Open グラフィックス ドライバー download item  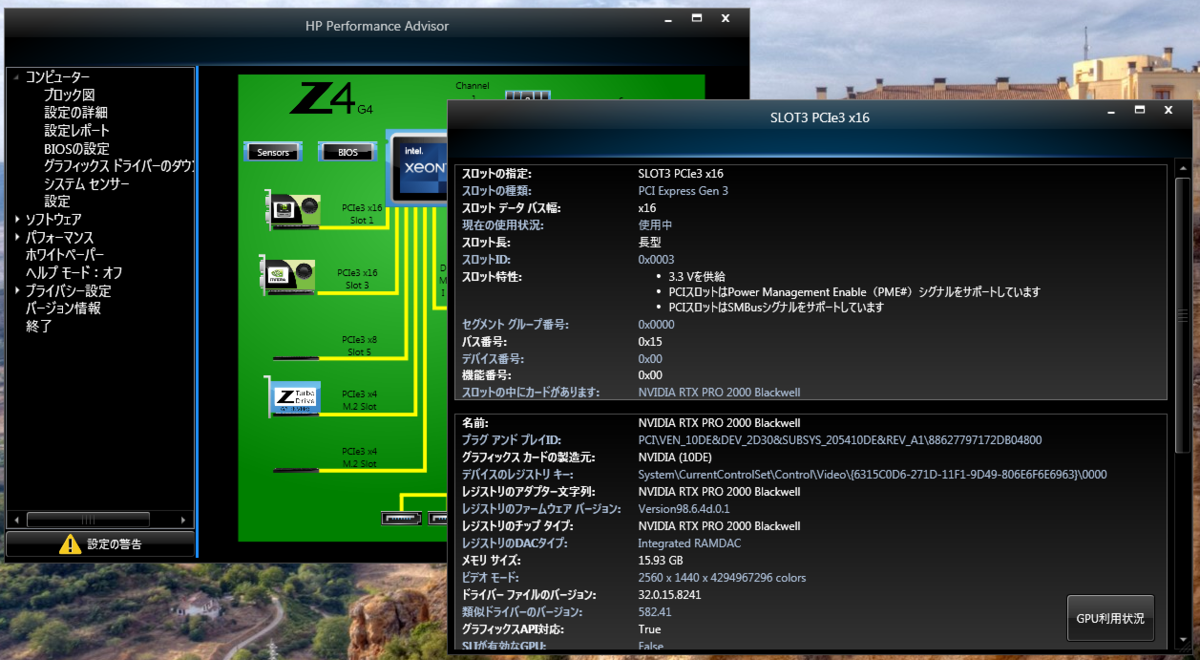[x=118, y=166]
